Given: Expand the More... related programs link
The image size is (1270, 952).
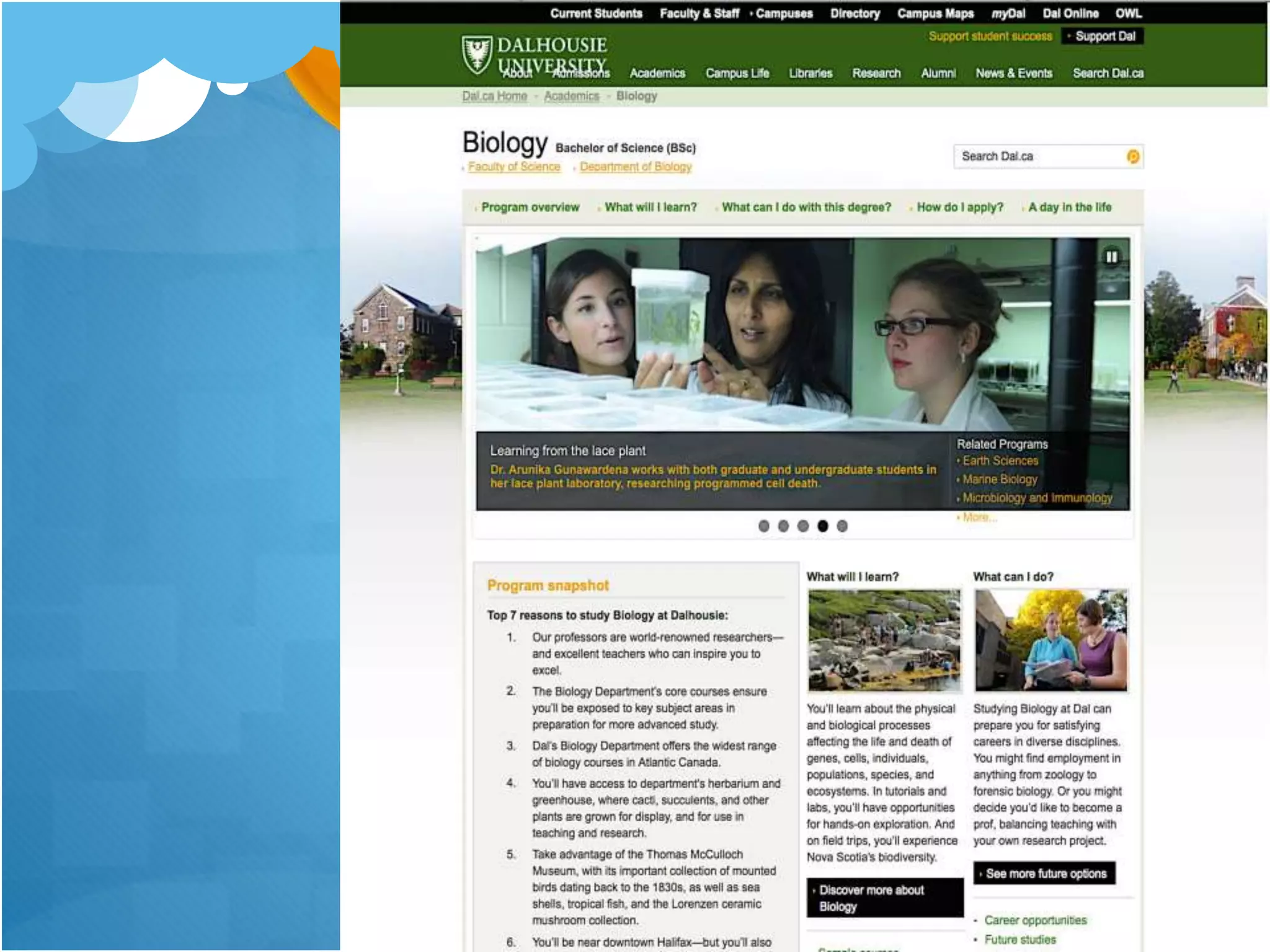Looking at the screenshot, I should click(x=979, y=518).
